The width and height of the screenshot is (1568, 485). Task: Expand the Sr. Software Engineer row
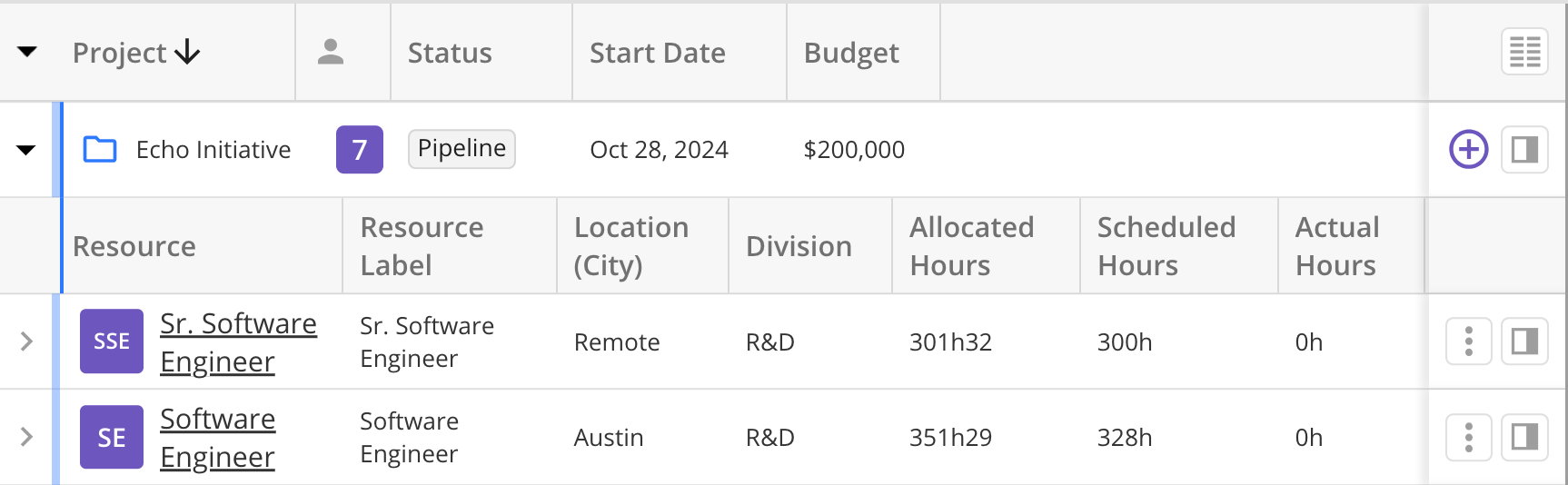tap(26, 341)
